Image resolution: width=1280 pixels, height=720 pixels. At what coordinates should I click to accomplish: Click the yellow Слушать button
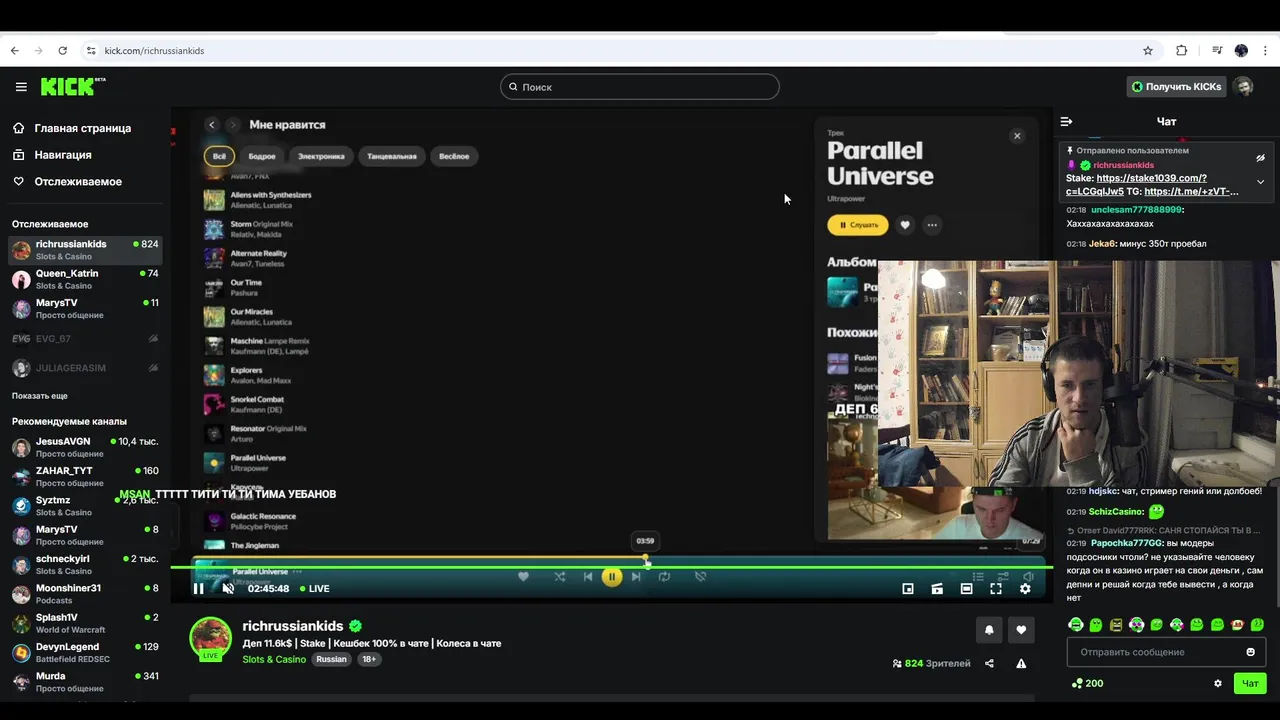coord(857,225)
